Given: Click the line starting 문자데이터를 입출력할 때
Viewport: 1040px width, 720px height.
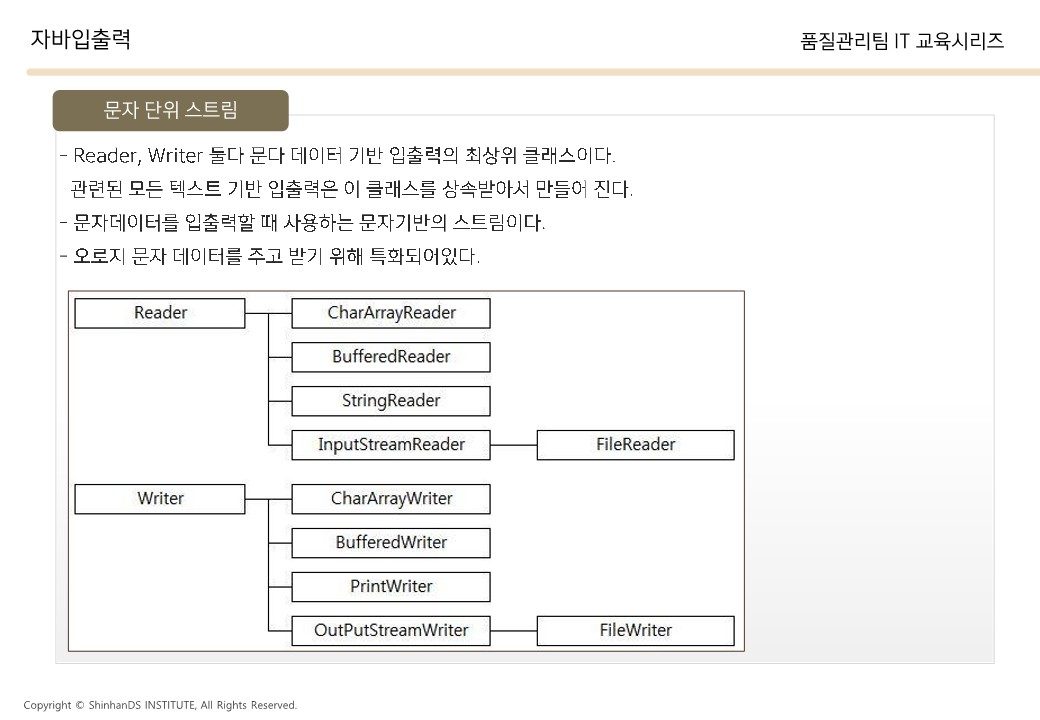Looking at the screenshot, I should point(302,223).
